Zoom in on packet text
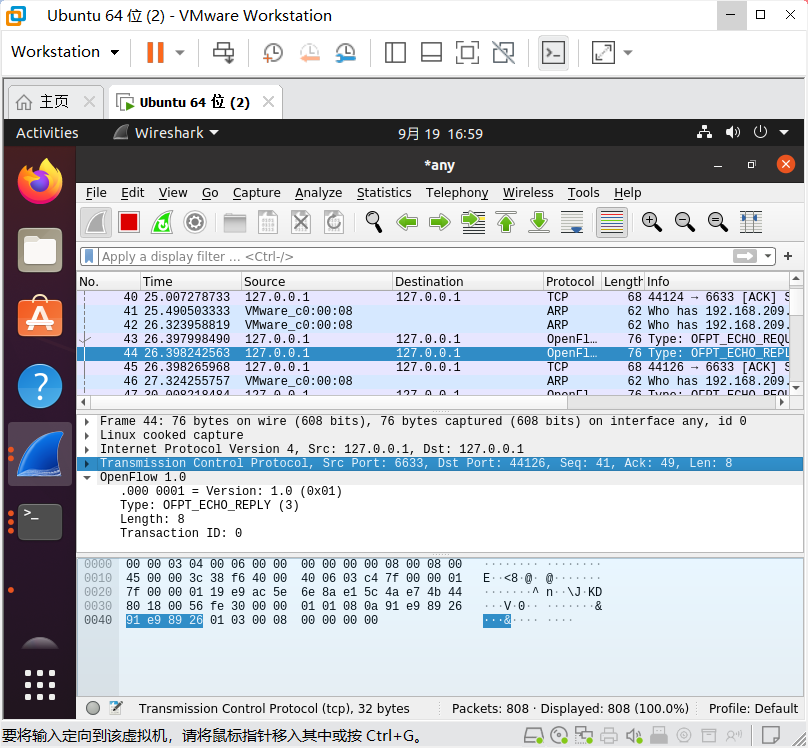The width and height of the screenshot is (808, 748). [x=652, y=223]
